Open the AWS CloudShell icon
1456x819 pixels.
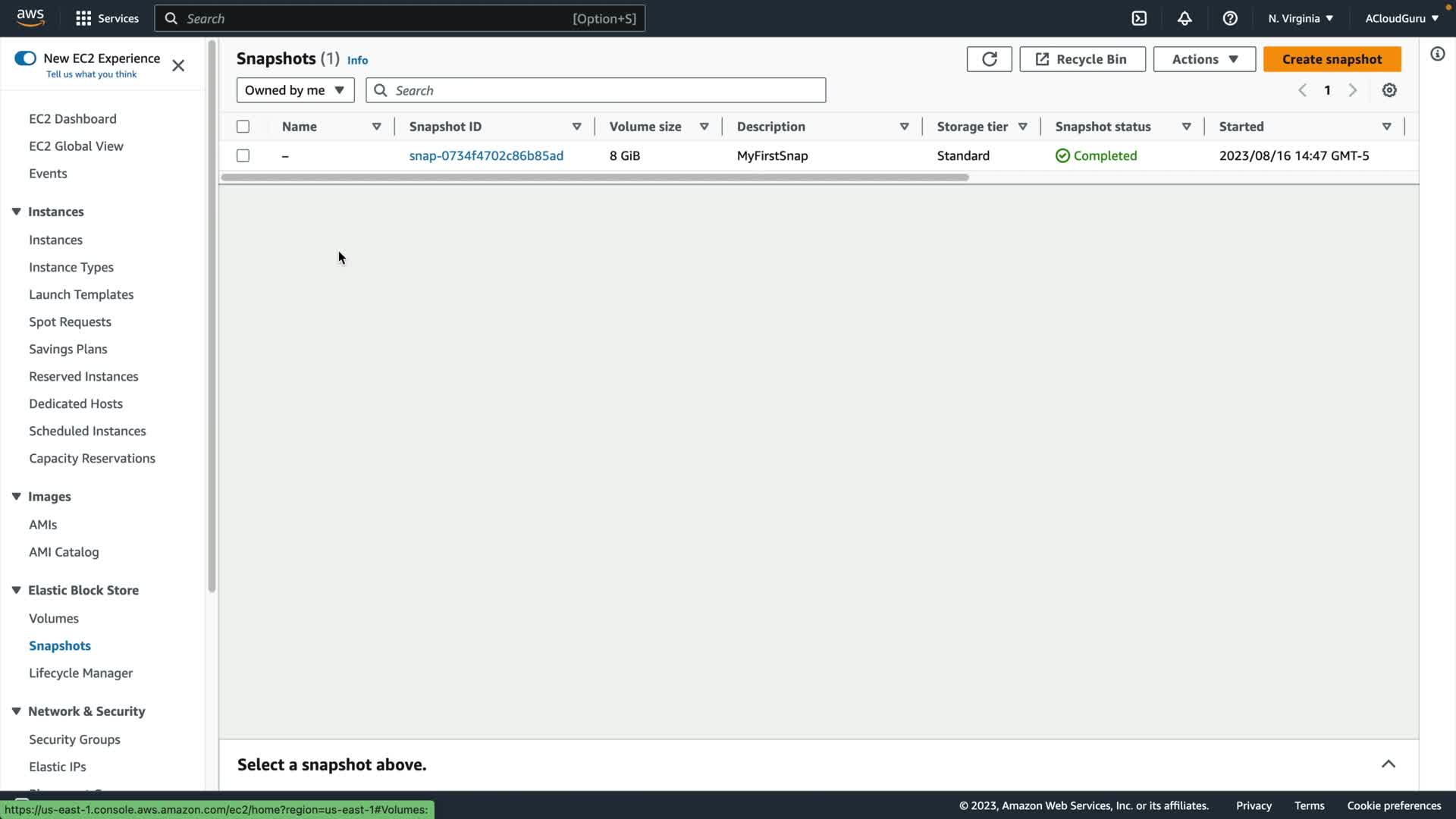pos(1139,18)
